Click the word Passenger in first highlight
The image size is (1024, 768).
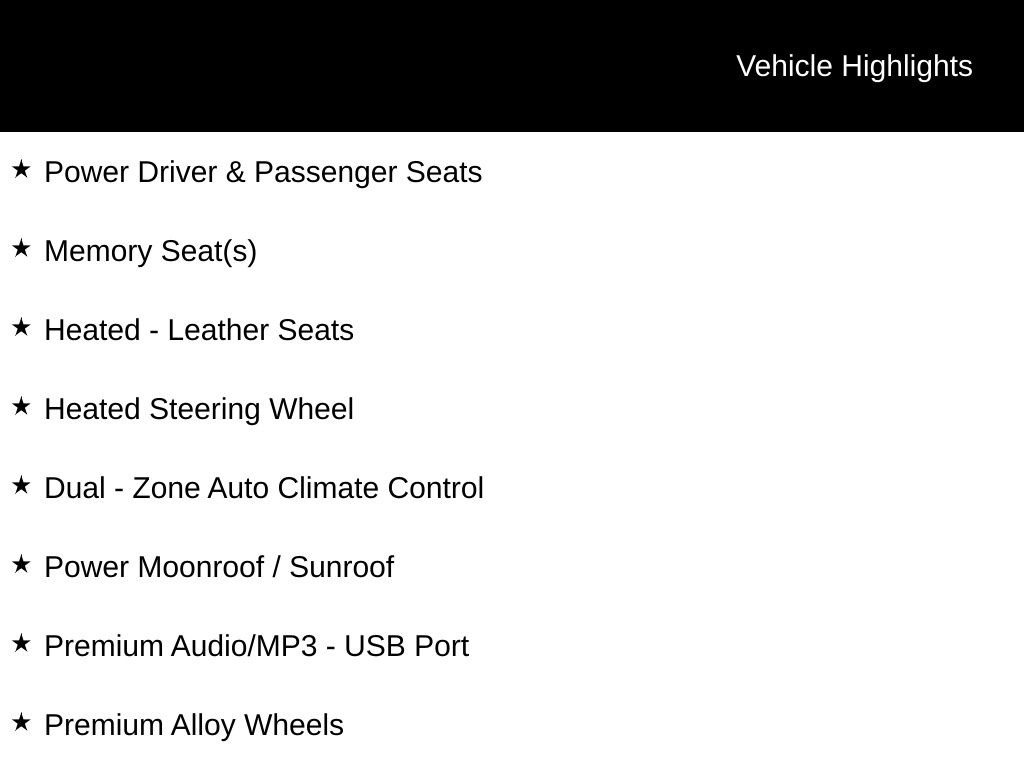pyautogui.click(x=325, y=174)
